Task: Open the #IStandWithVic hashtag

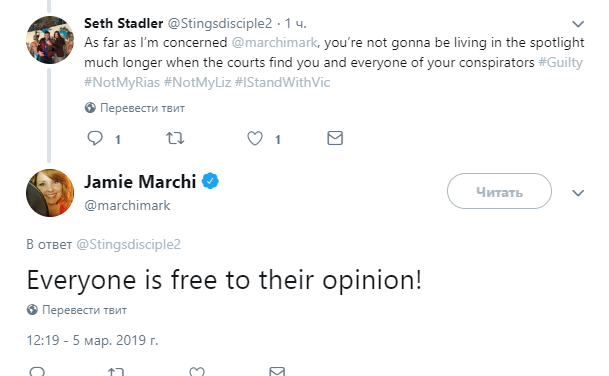Action: pyautogui.click(x=282, y=82)
